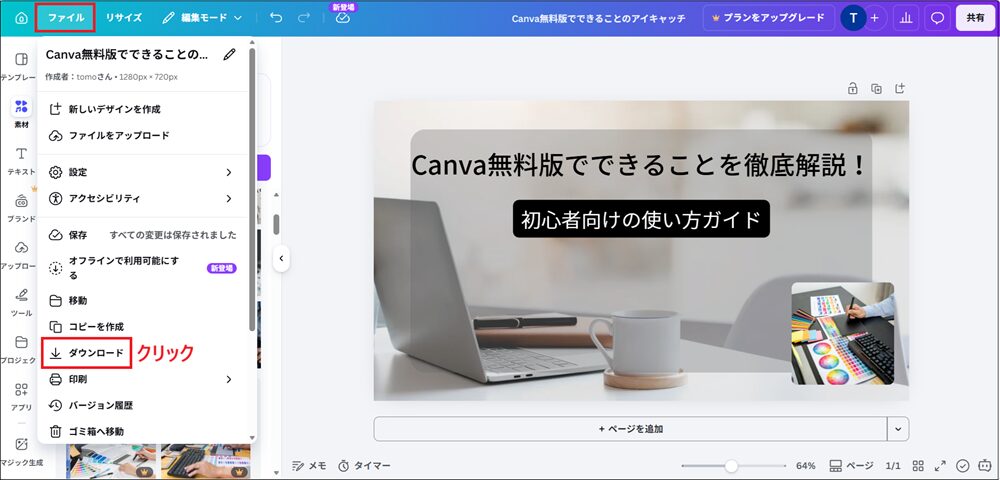Click the design title in header
Viewport: 1000px width, 480px height.
598,18
